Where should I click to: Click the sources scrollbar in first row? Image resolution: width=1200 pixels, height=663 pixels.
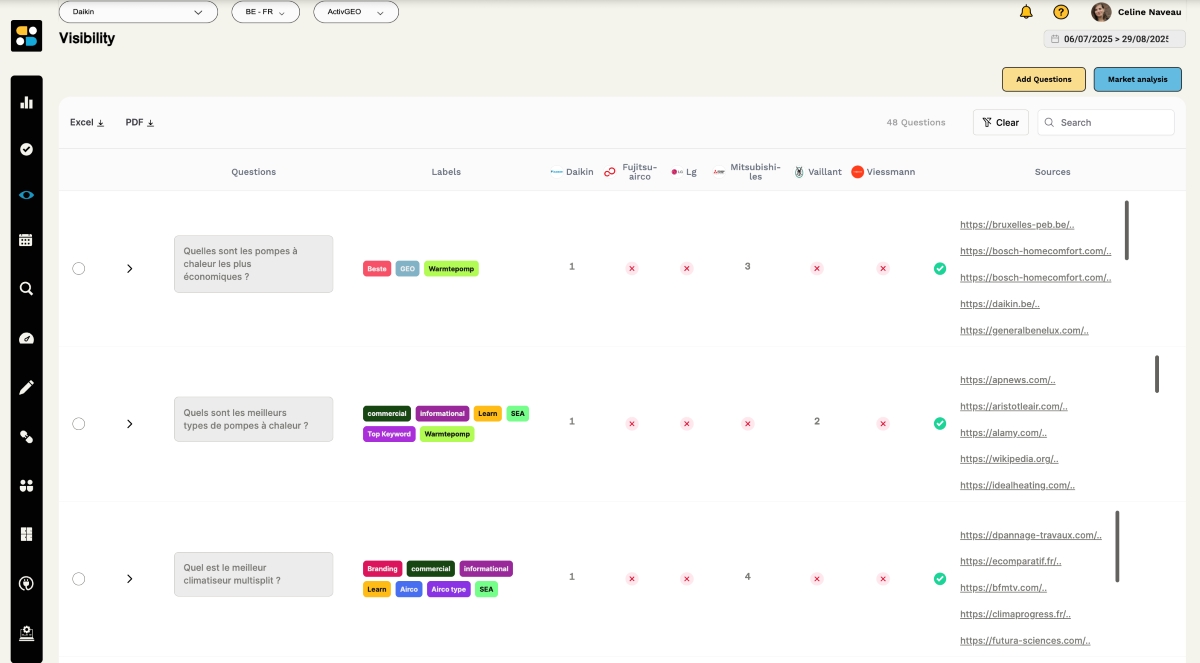(1127, 230)
